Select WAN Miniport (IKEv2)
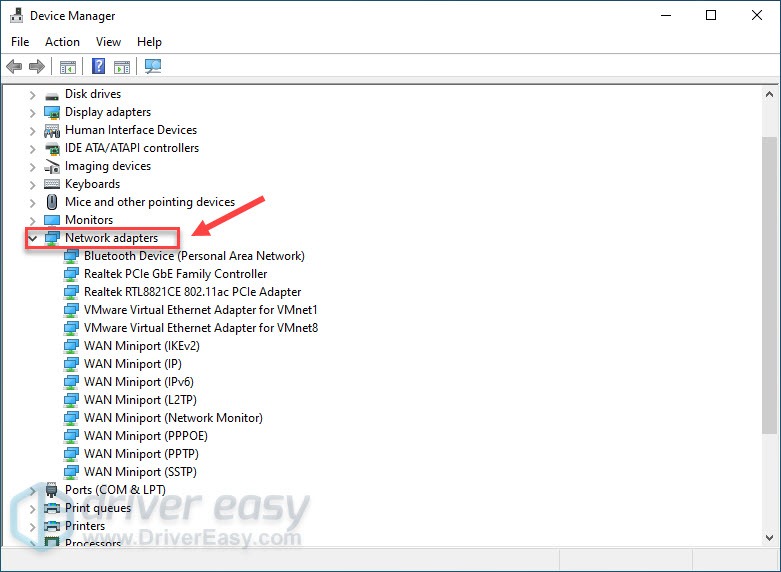Image resolution: width=781 pixels, height=572 pixels. coord(141,346)
